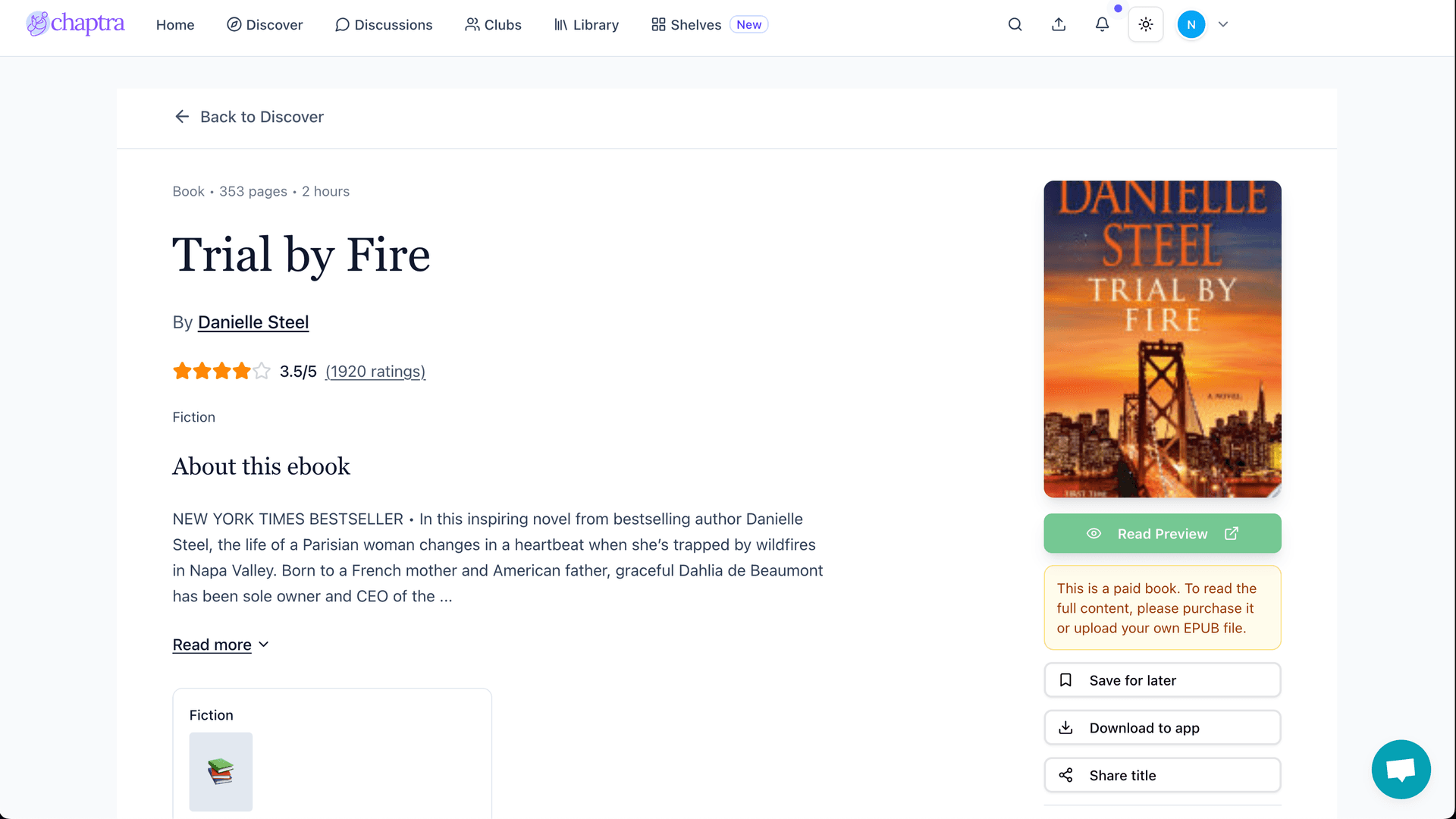Expand the external link on Read Preview
The width and height of the screenshot is (1456, 819).
[x=1231, y=533]
